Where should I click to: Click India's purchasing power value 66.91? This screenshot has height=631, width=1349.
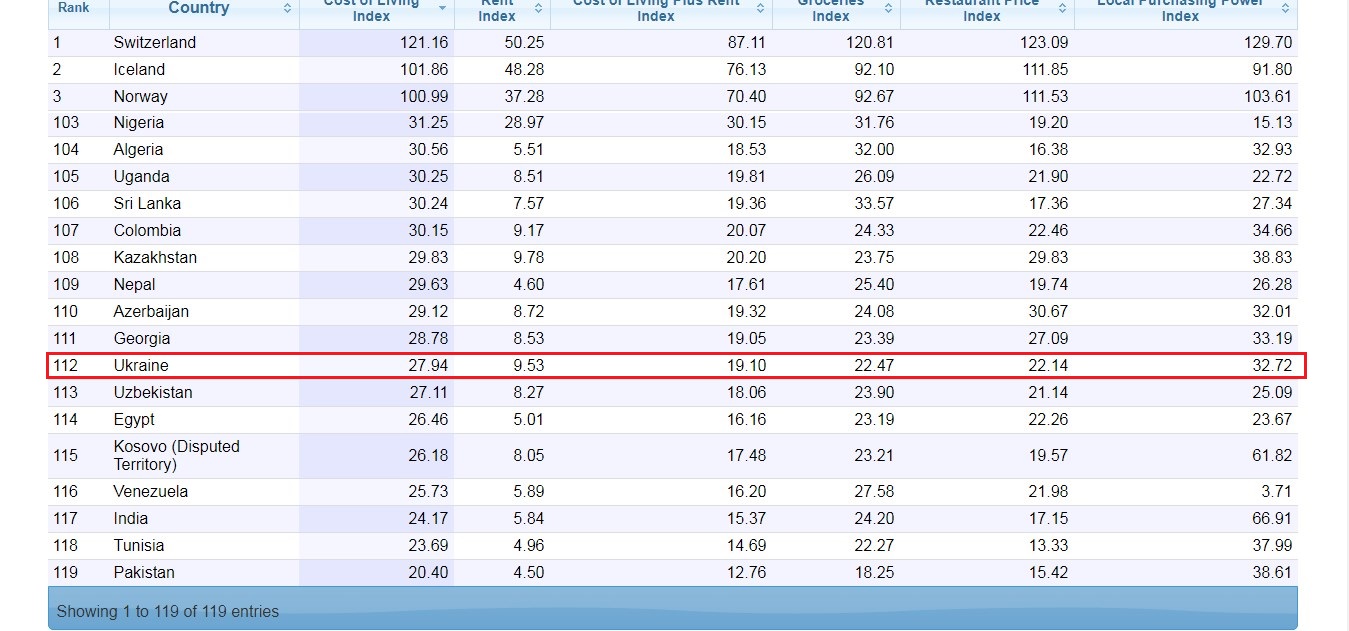point(1270,519)
